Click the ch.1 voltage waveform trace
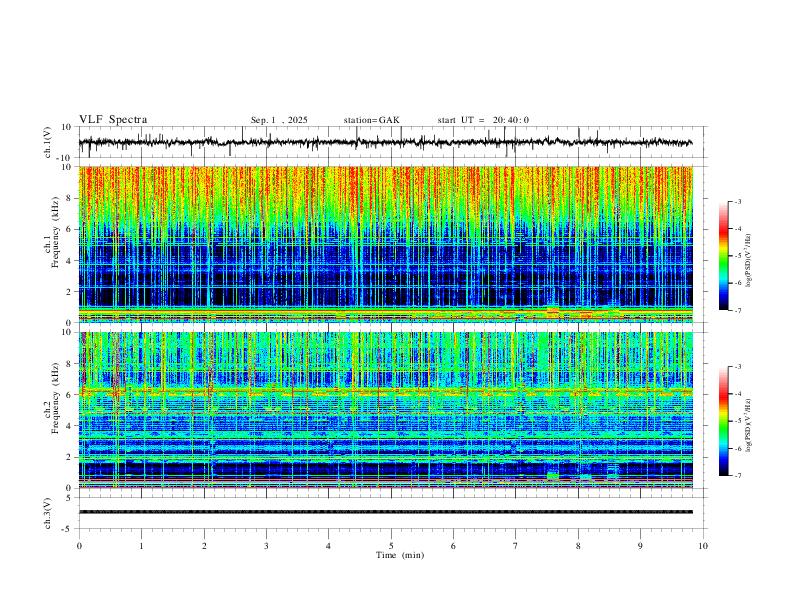 (x=385, y=142)
